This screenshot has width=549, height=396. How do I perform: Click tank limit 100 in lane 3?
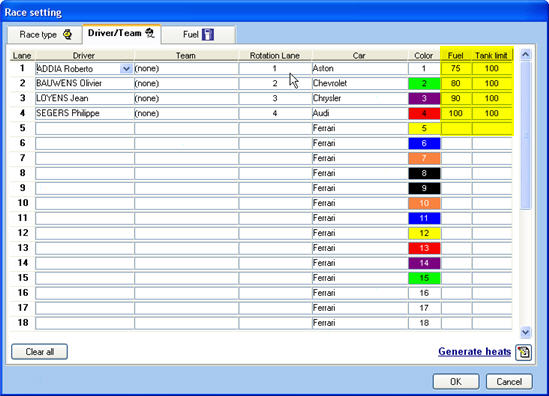pyautogui.click(x=492, y=98)
